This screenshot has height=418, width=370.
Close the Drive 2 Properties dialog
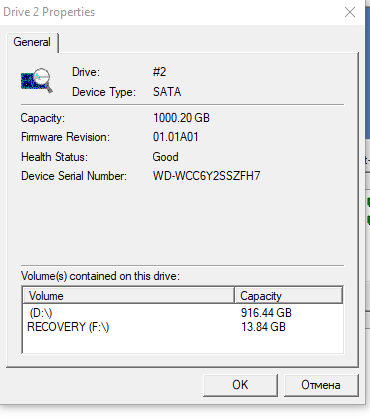pyautogui.click(x=350, y=12)
